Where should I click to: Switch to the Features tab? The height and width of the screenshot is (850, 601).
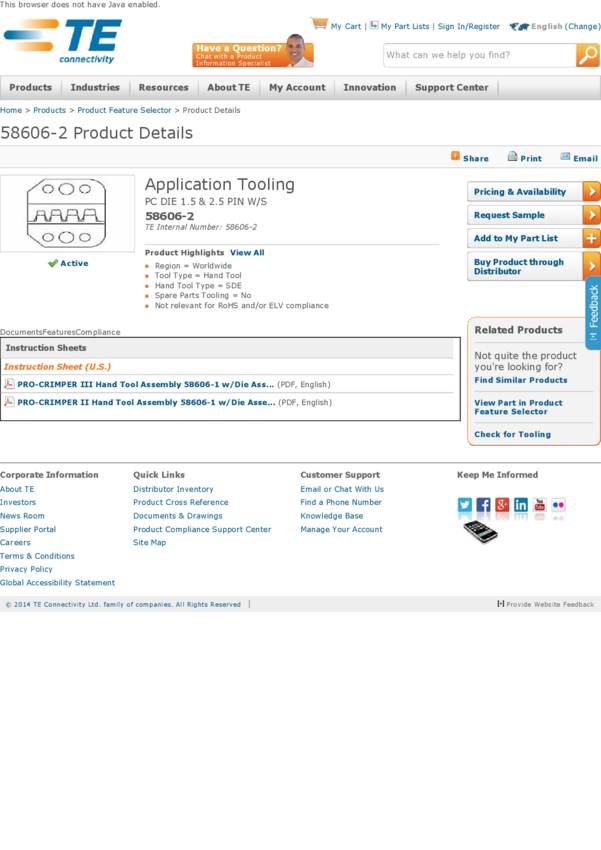(x=59, y=332)
